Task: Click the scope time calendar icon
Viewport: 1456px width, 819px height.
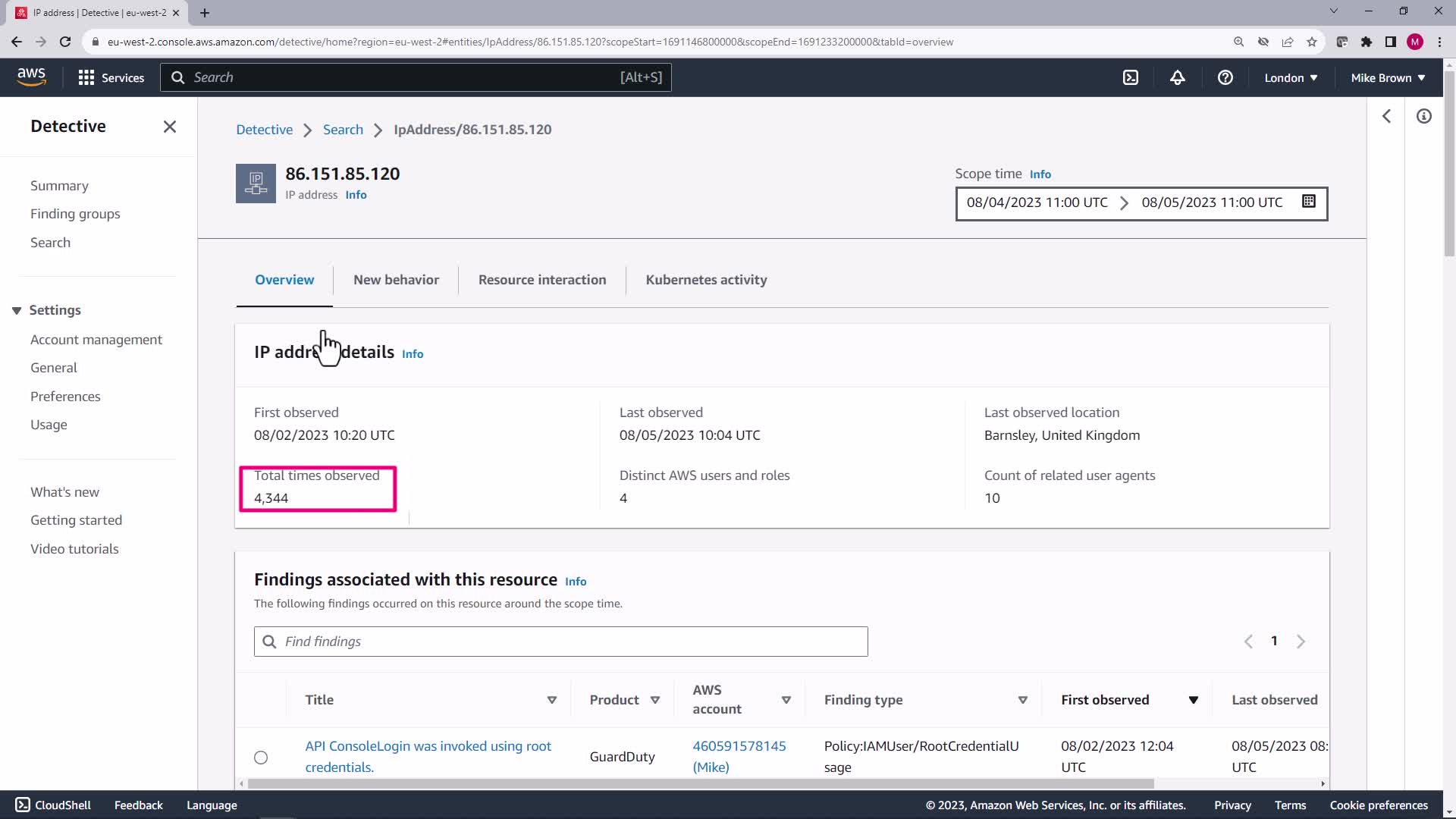Action: coord(1308,202)
